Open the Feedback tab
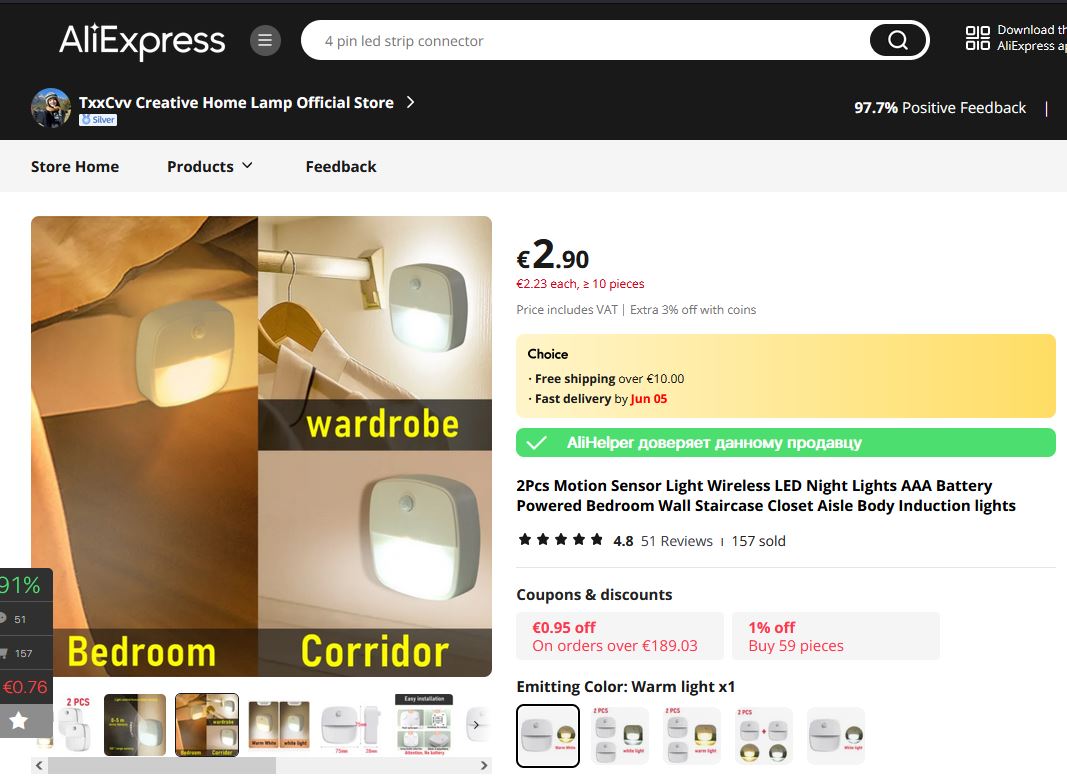 click(x=341, y=166)
